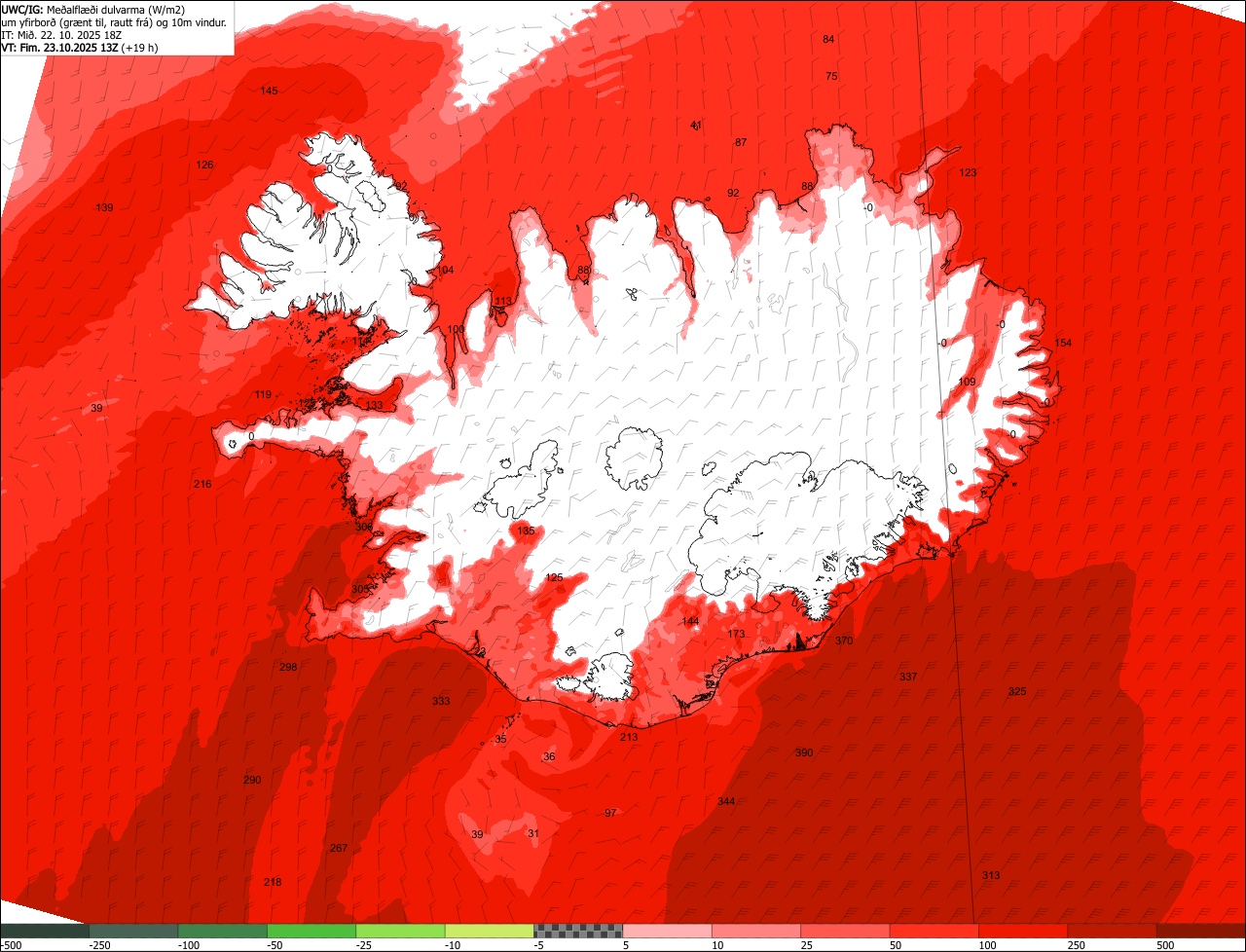Click the map value 123
The image size is (1246, 952).
[968, 172]
